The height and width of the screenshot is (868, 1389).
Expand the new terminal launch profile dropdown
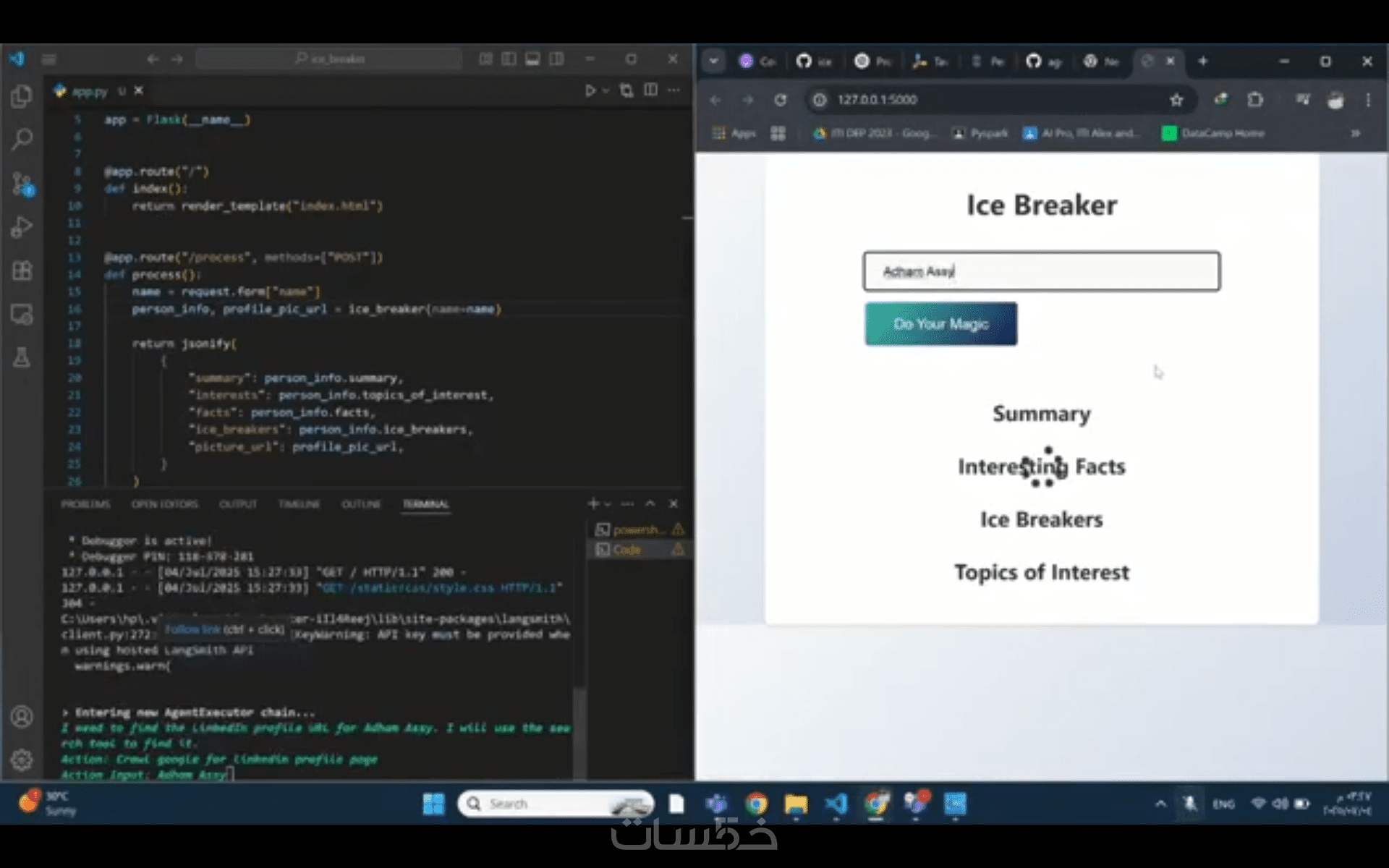[608, 503]
